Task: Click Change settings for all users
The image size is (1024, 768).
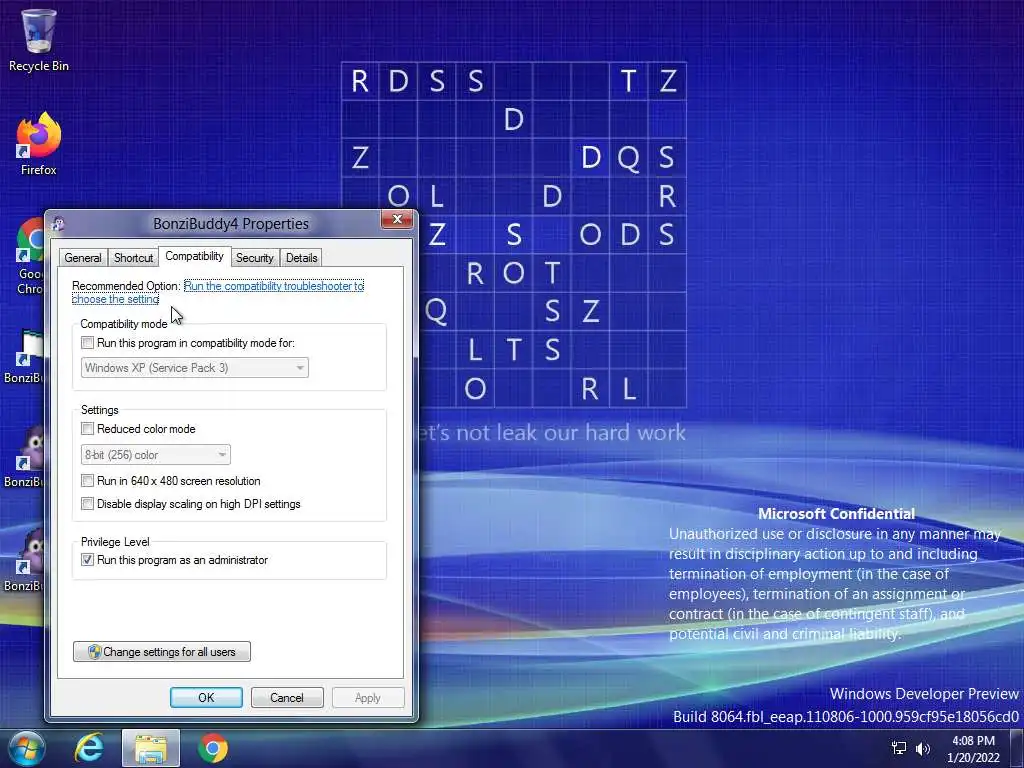Action: pos(162,652)
